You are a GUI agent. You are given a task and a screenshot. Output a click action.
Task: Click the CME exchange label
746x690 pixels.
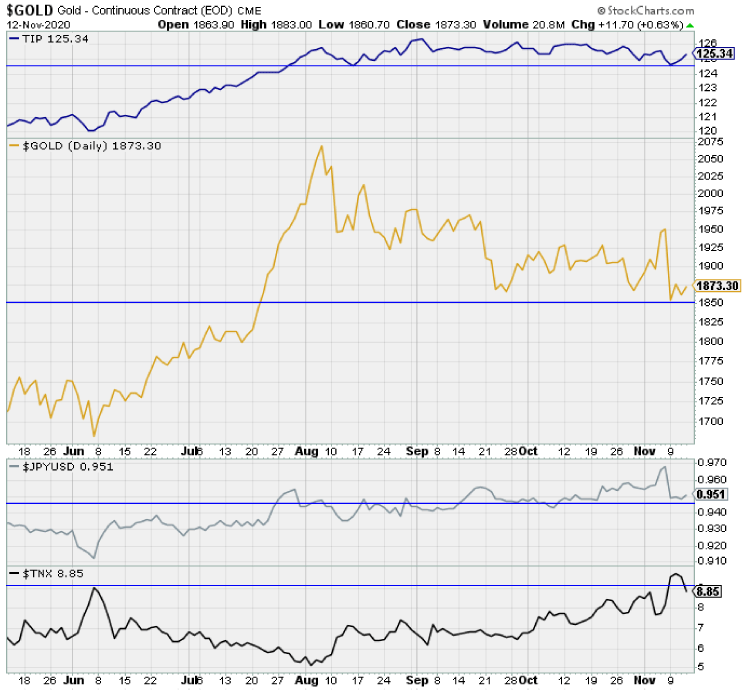tap(249, 11)
